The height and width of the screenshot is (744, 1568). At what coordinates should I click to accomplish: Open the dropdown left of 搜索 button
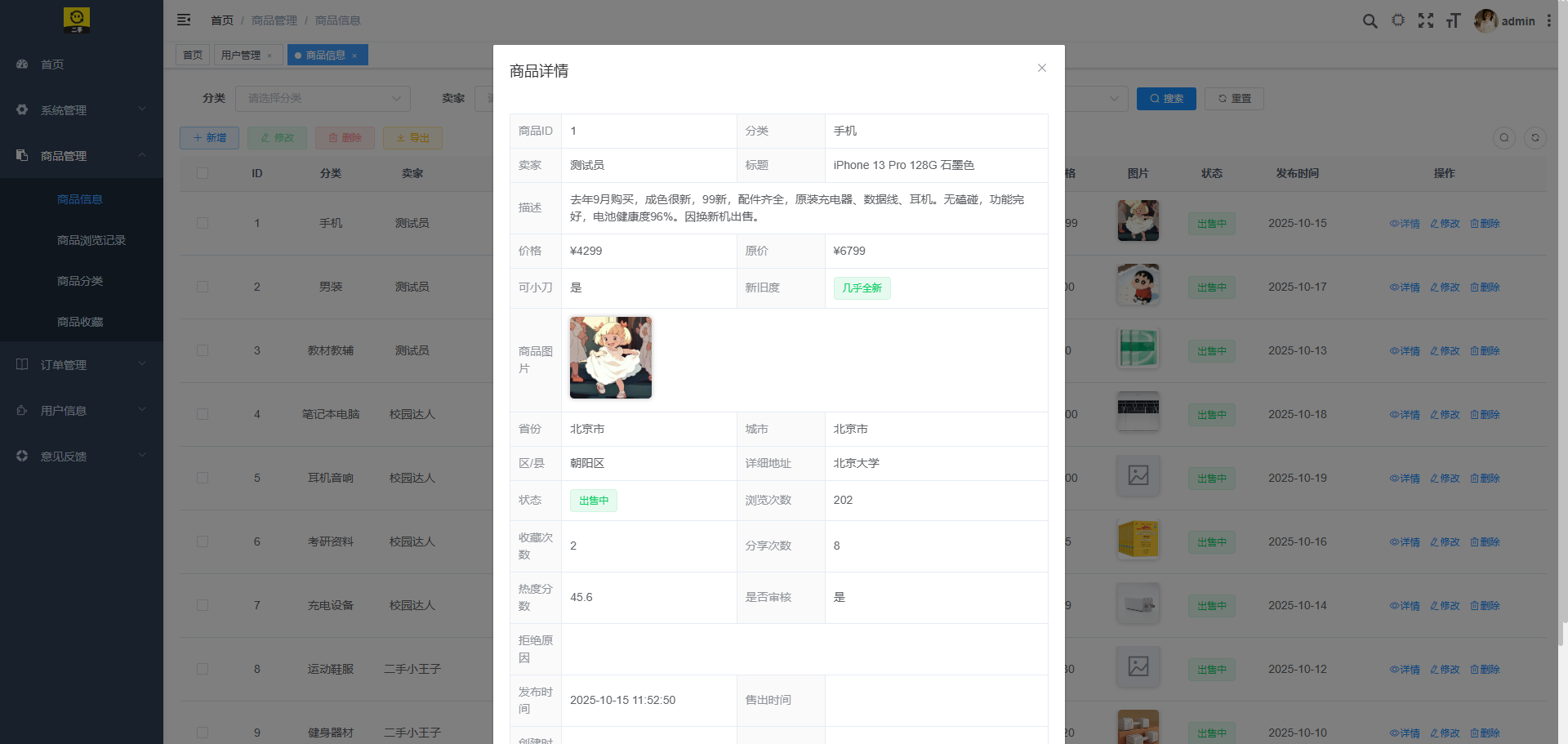tap(1096, 98)
